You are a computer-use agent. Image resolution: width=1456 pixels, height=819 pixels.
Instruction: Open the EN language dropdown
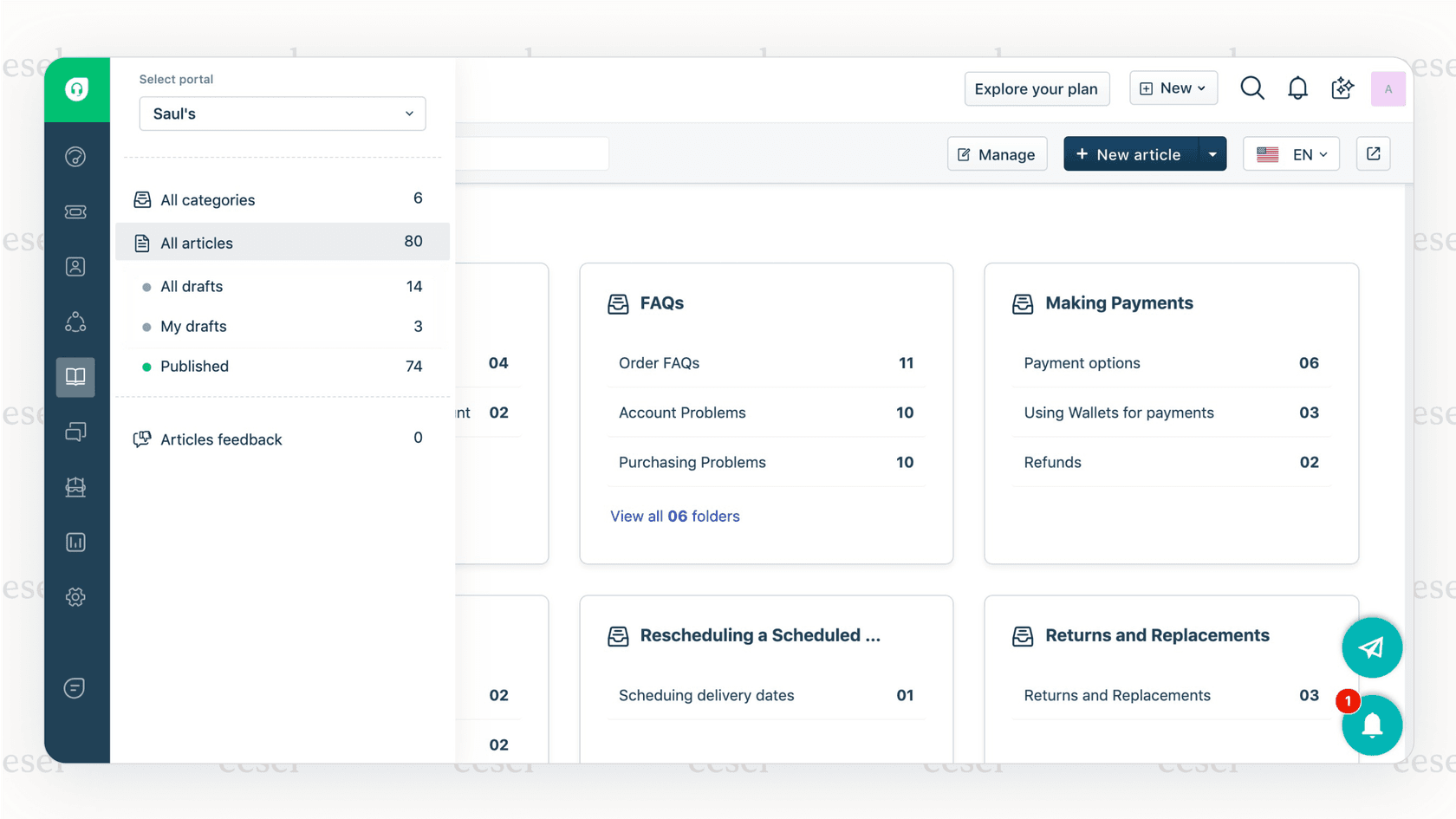coord(1290,153)
